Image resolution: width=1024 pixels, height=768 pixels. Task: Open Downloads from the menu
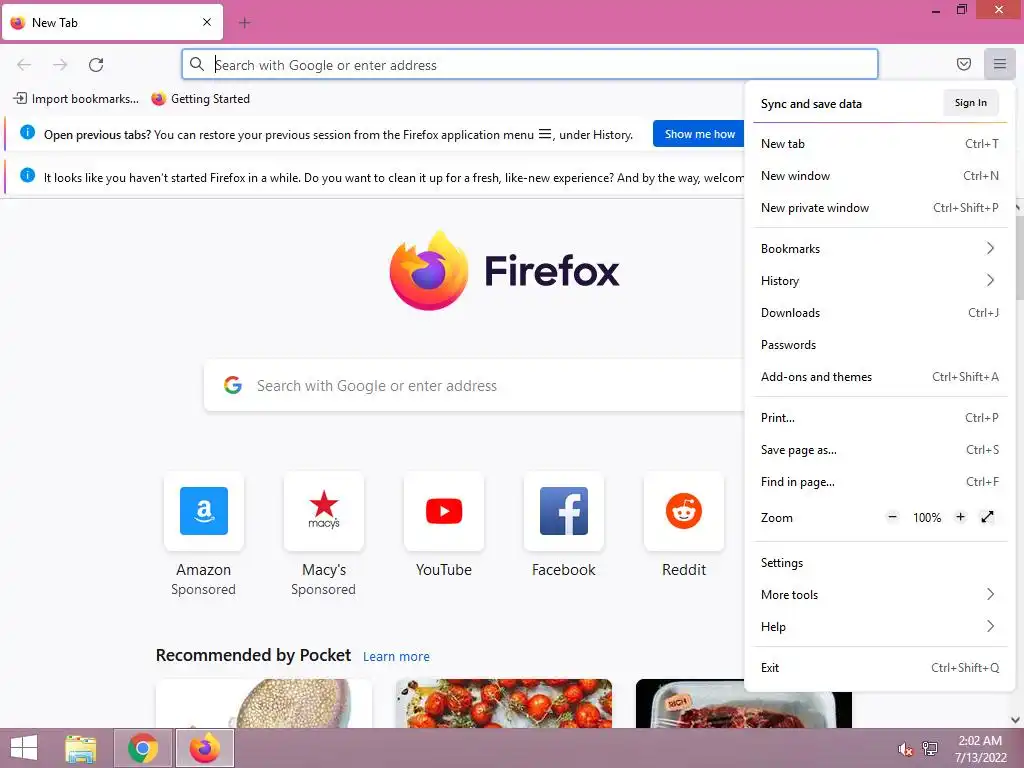[x=879, y=312]
